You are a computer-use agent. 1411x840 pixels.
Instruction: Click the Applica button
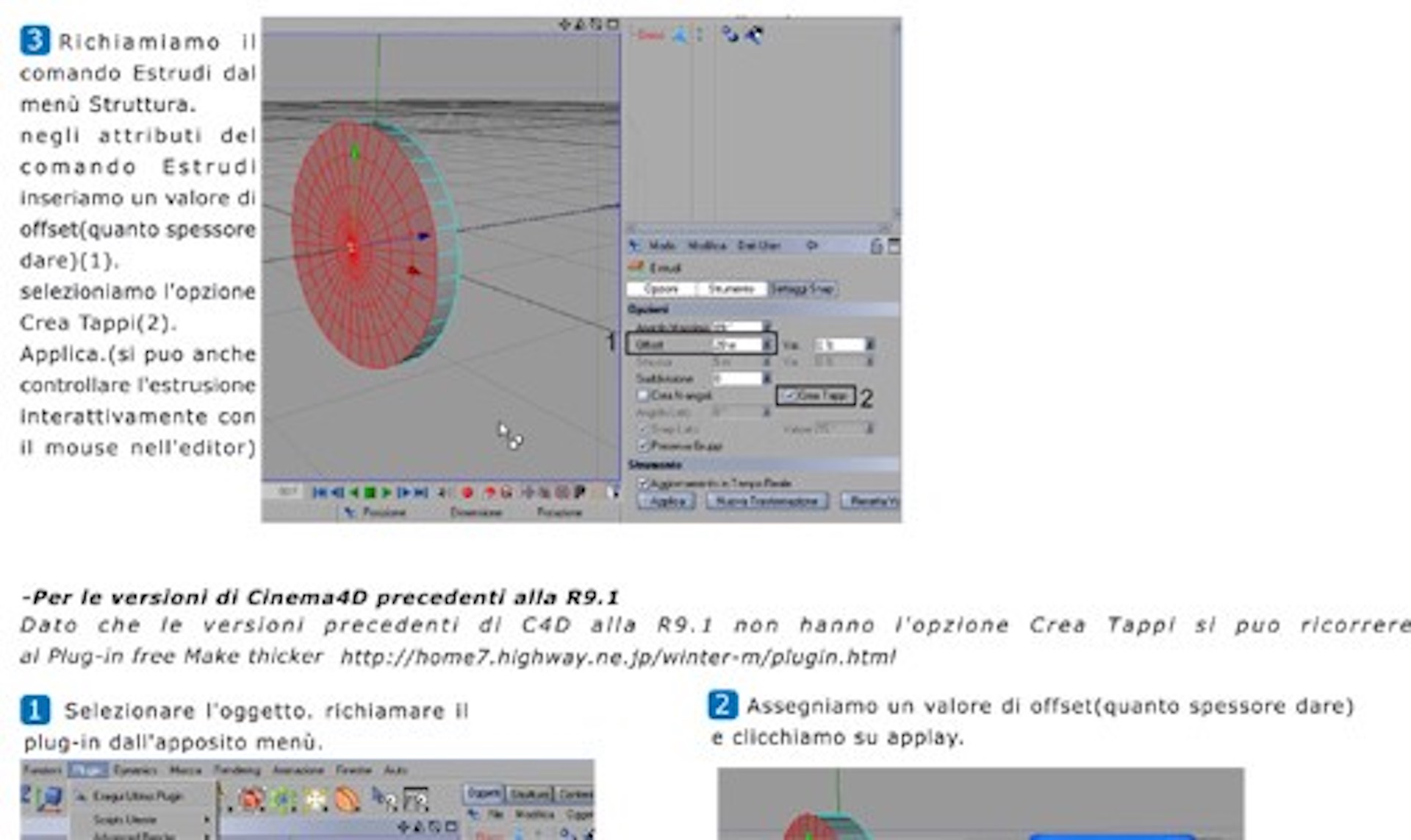tap(666, 501)
